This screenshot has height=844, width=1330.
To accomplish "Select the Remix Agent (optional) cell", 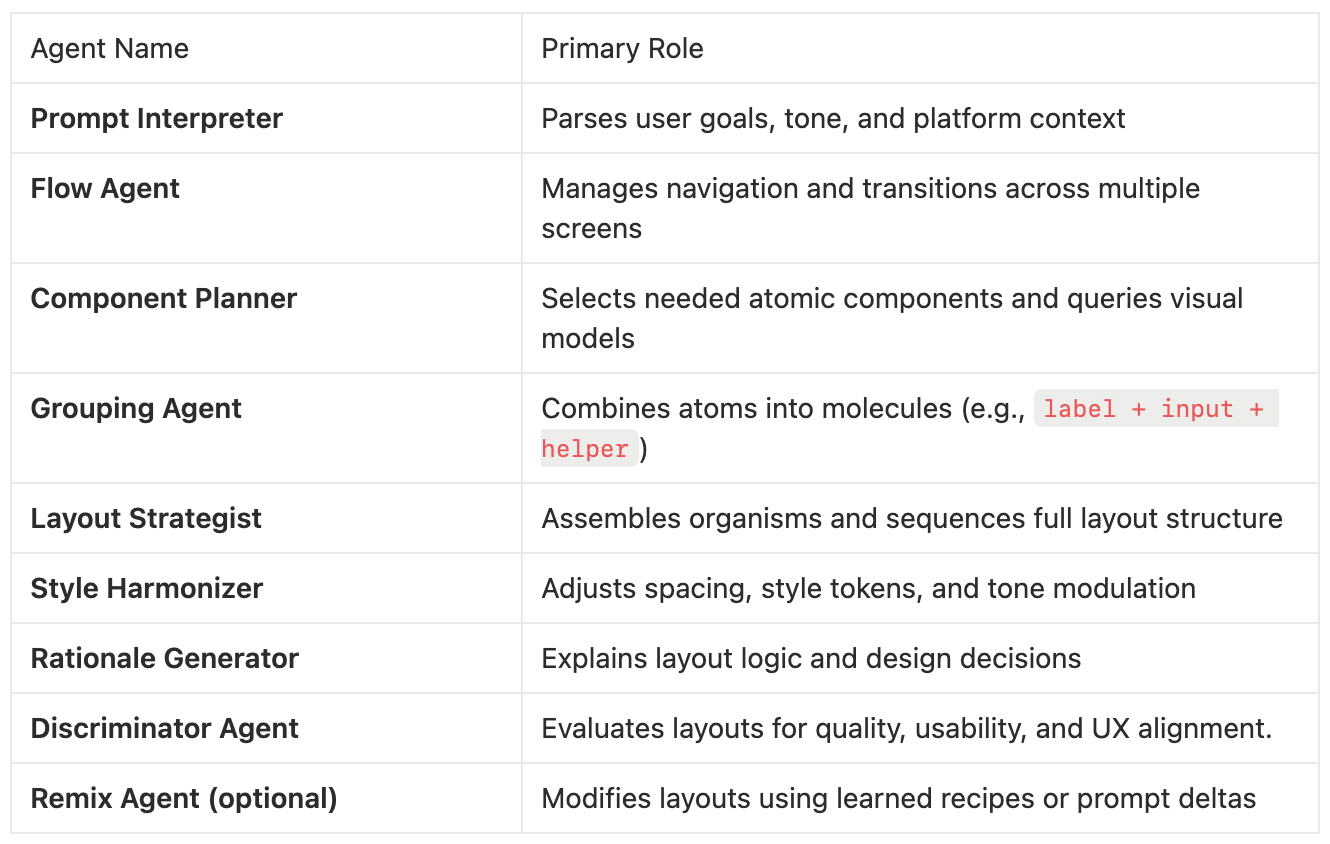I will tap(184, 799).
